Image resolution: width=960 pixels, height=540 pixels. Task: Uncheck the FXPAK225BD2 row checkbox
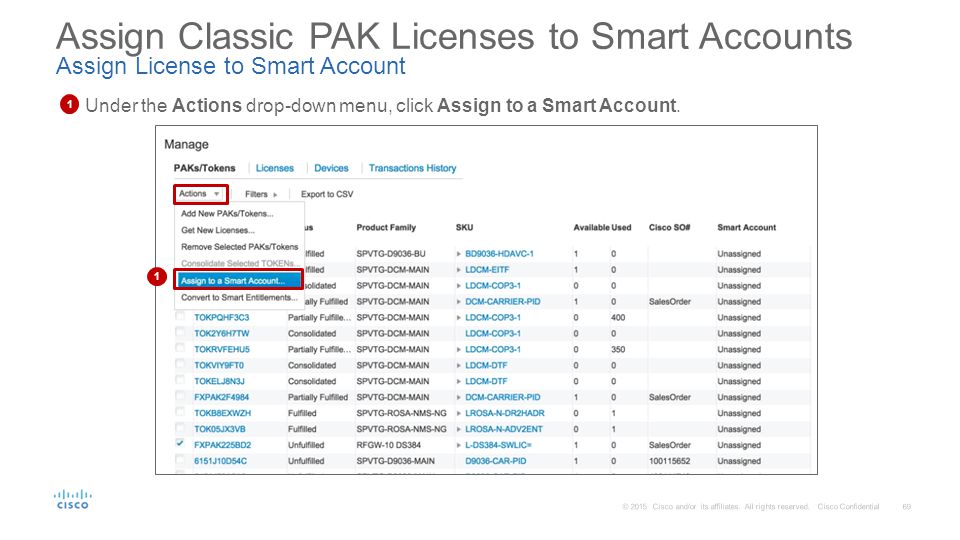coord(180,443)
